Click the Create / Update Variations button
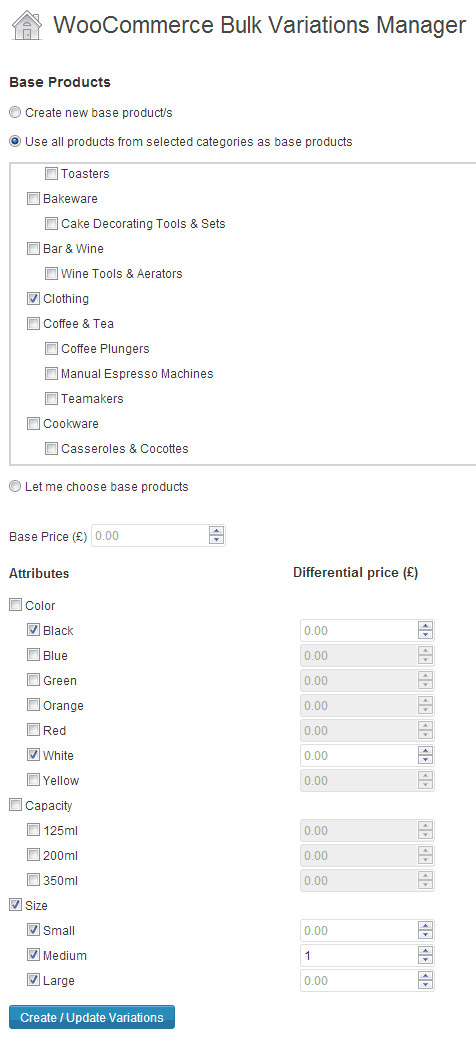476x1043 pixels. pos(92,1017)
